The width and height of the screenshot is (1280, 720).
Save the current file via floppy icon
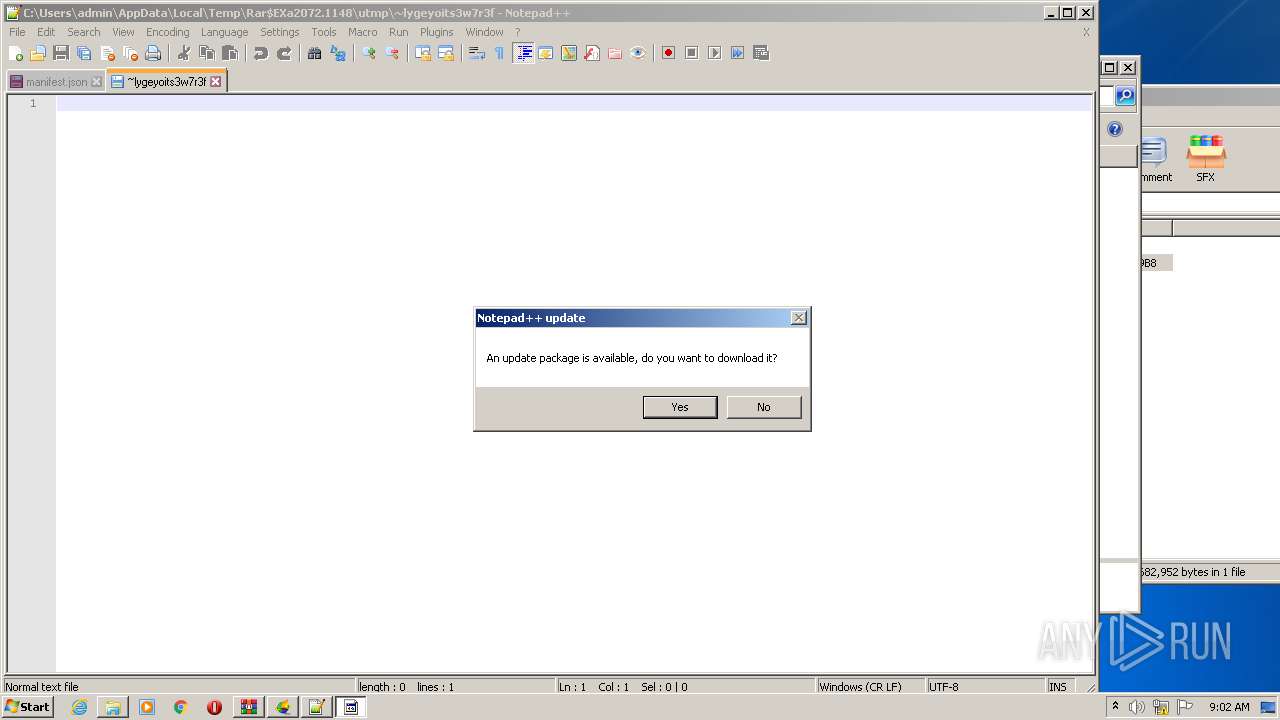click(61, 53)
